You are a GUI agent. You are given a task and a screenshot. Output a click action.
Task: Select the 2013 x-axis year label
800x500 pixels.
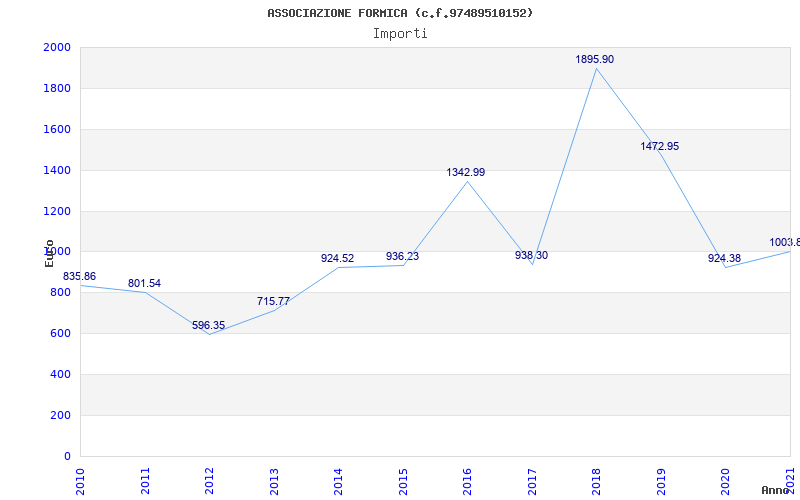click(274, 481)
